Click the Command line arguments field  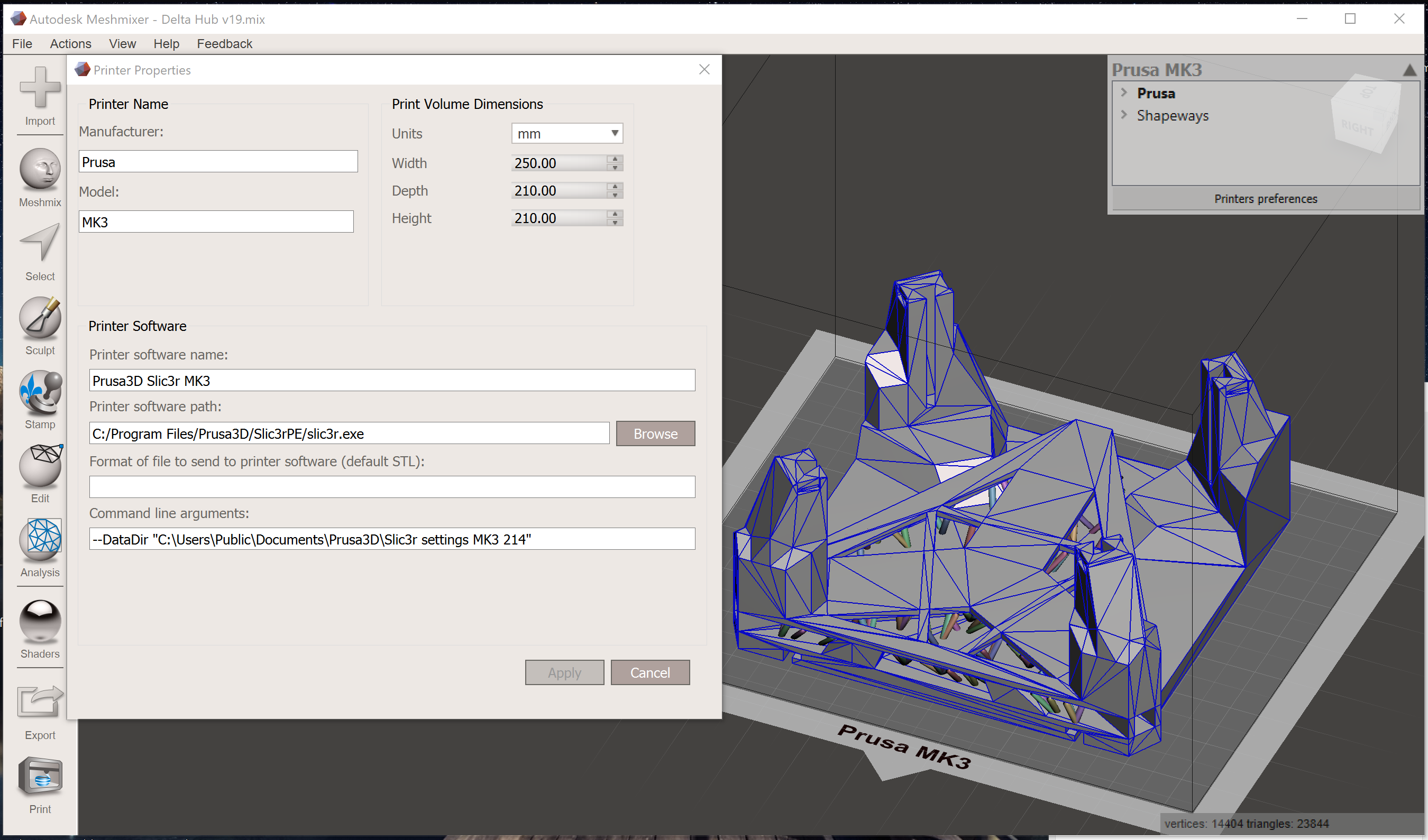point(392,539)
